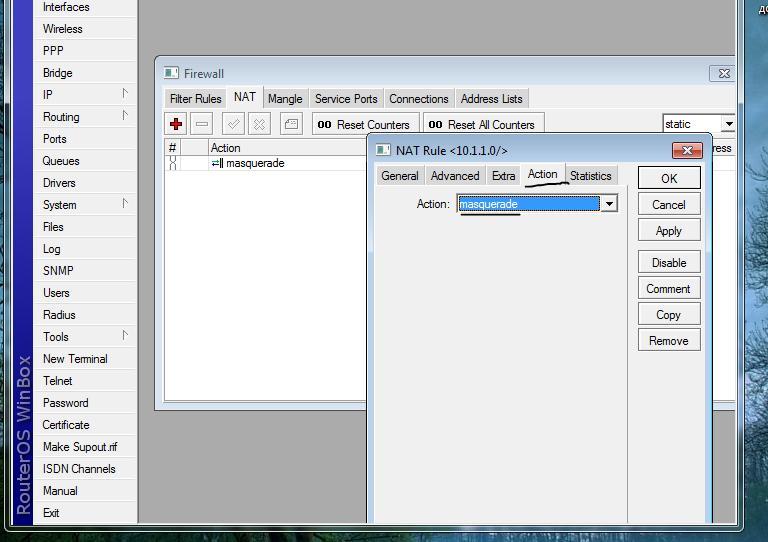This screenshot has height=542, width=768.
Task: Click the red plus add rule icon
Action: (x=176, y=124)
